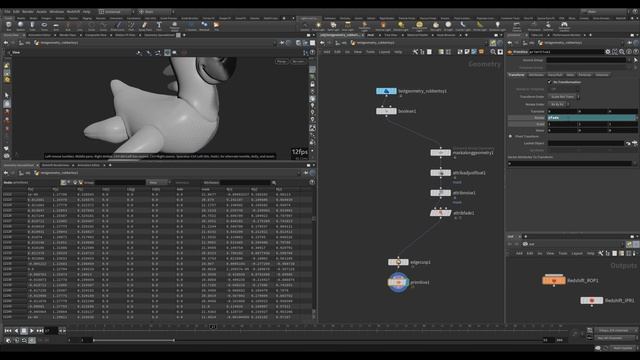Add a Spot Light from the shelf
Viewport: 640px width, 360px height.
click(x=333, y=26)
